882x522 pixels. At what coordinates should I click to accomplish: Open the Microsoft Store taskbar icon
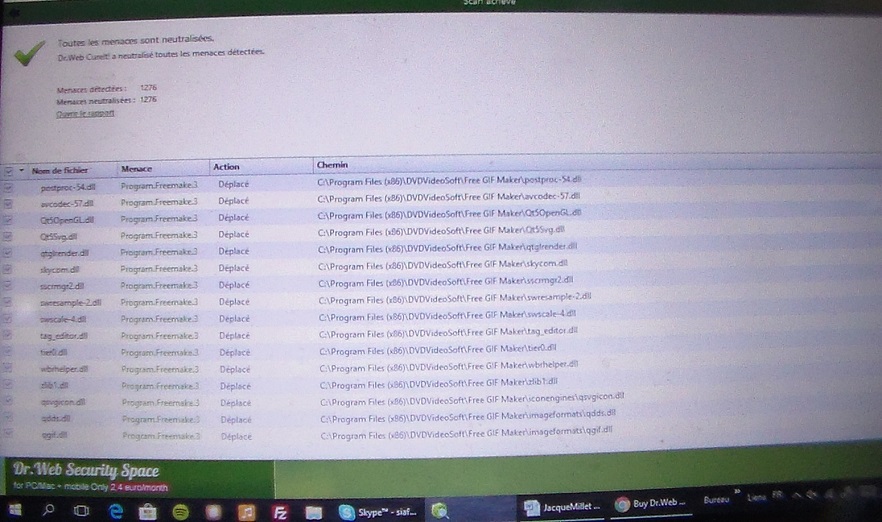[148, 512]
